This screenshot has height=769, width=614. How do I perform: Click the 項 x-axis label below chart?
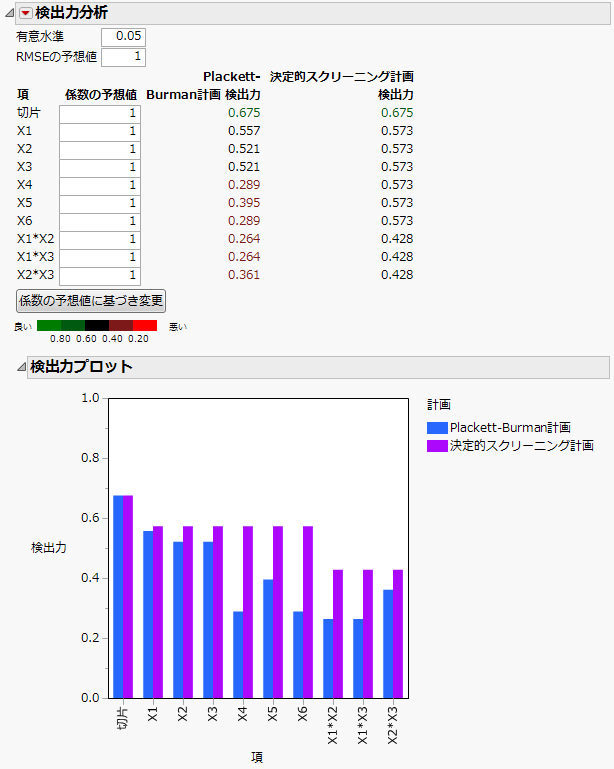tap(257, 757)
